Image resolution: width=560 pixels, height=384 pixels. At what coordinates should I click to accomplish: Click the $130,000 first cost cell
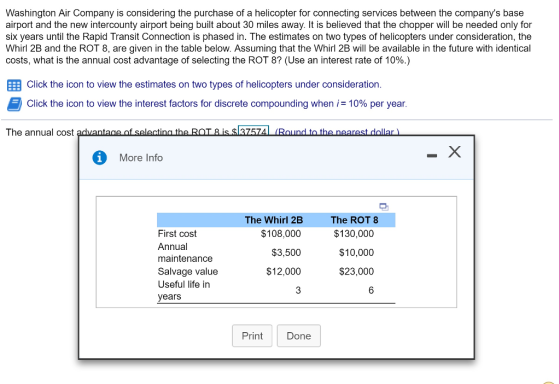click(x=354, y=234)
